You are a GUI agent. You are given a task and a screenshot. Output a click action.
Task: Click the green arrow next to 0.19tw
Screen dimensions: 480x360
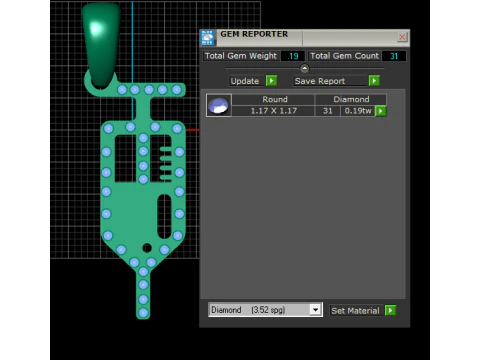coord(381,111)
